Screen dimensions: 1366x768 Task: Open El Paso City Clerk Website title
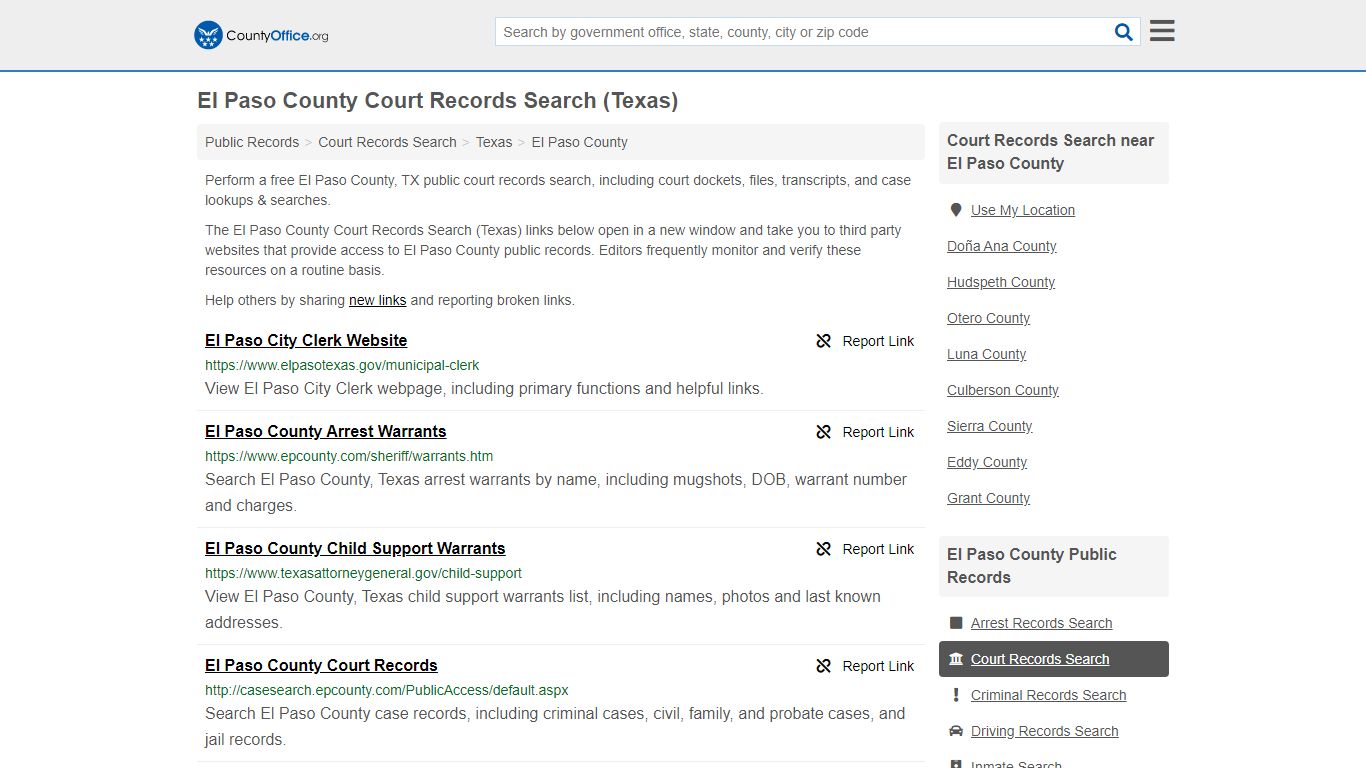(x=306, y=340)
